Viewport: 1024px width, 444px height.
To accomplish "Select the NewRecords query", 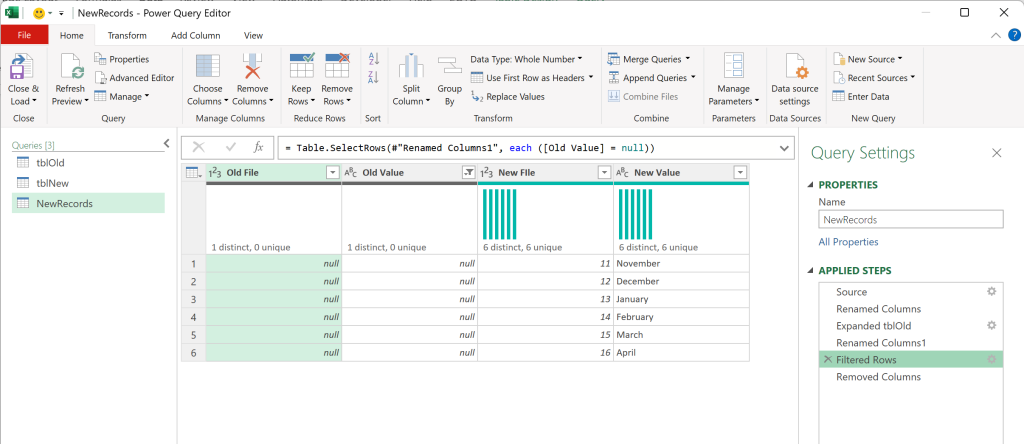I will click(x=88, y=203).
